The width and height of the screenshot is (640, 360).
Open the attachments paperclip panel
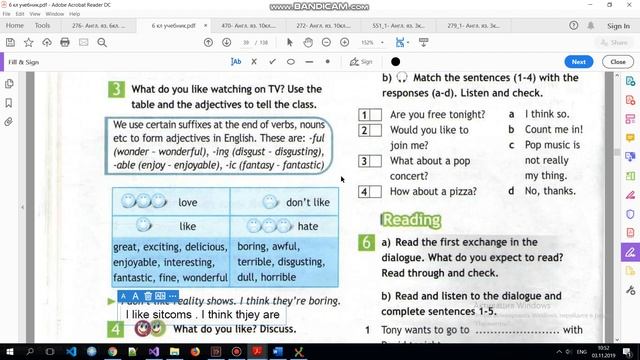(9, 122)
